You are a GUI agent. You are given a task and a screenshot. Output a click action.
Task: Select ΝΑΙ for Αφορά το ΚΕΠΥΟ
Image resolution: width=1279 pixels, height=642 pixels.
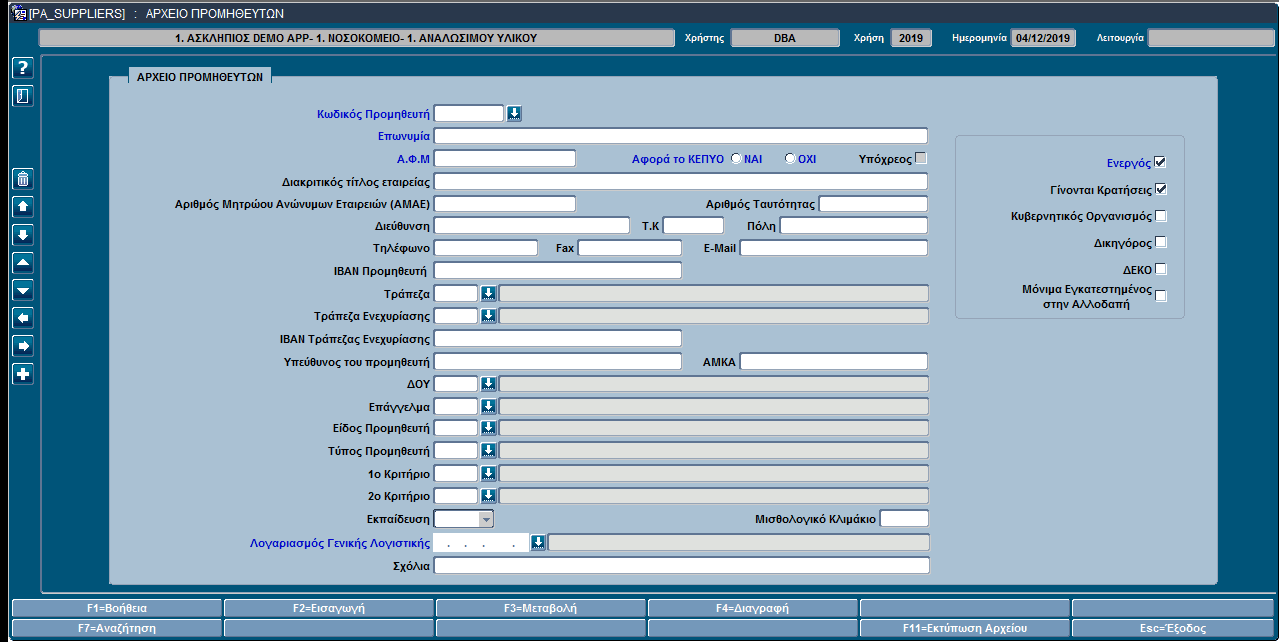(x=737, y=159)
